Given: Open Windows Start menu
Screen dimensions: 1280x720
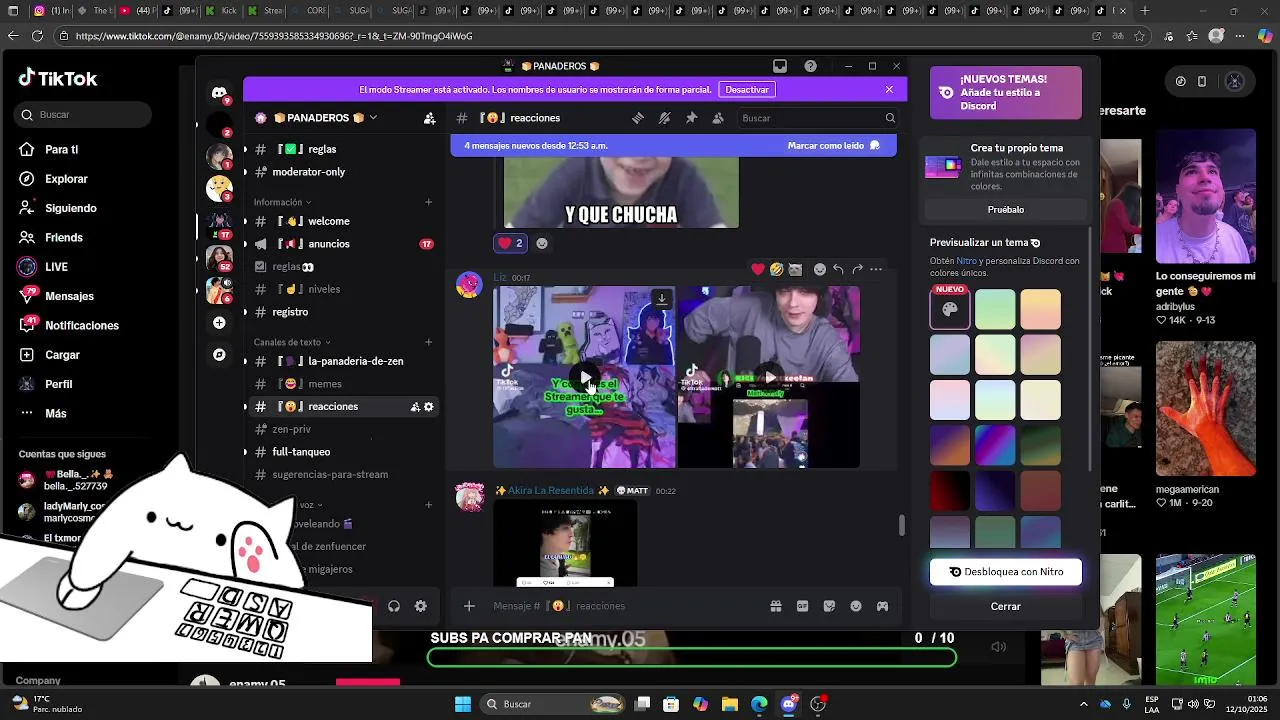Looking at the screenshot, I should pyautogui.click(x=463, y=704).
